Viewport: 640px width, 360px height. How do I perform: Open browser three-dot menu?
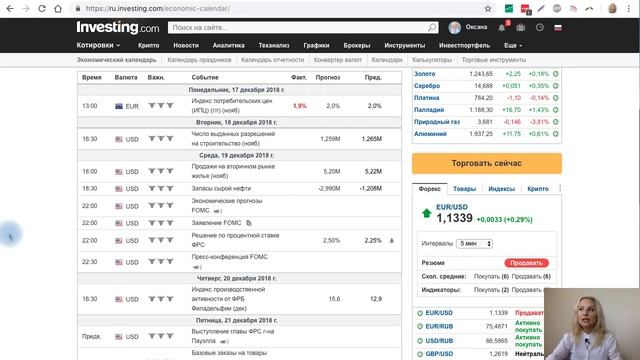pos(629,9)
